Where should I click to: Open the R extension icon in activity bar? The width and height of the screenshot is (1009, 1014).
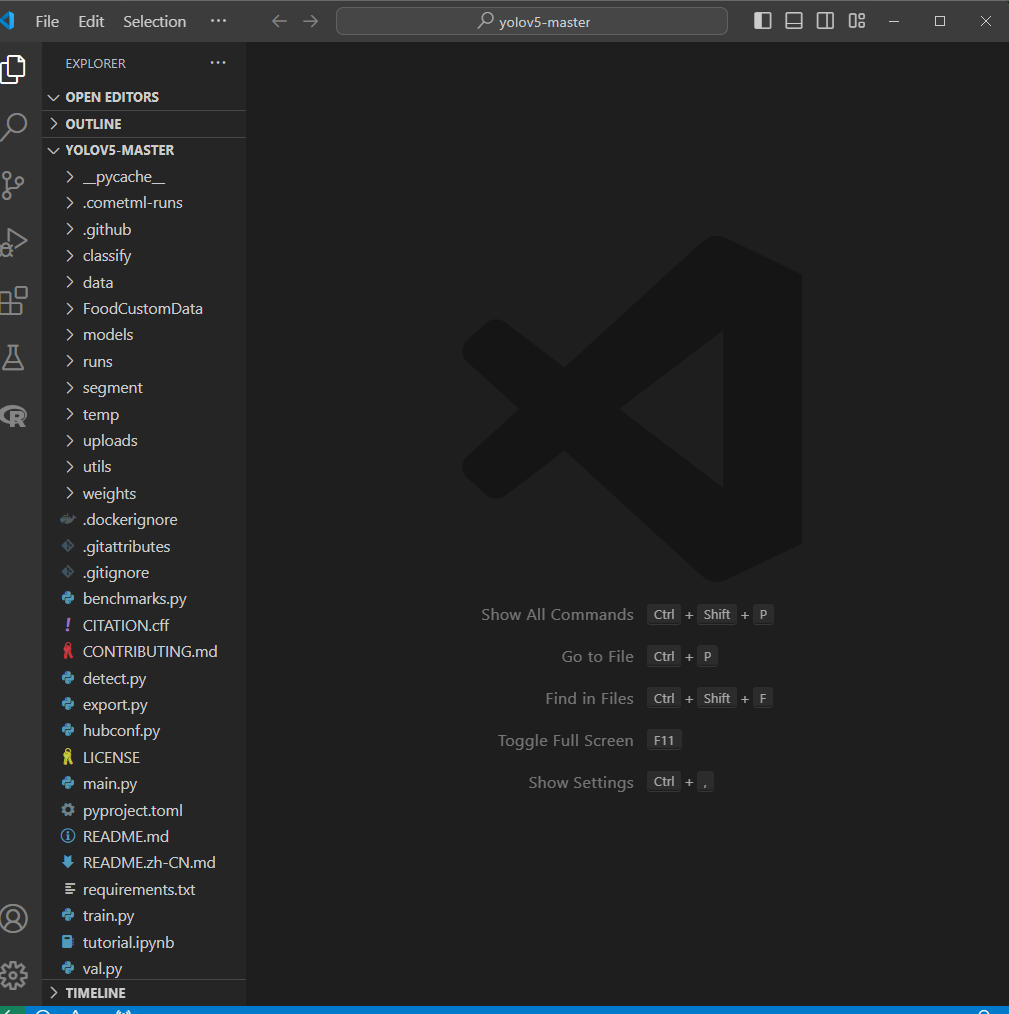pyautogui.click(x=13, y=416)
